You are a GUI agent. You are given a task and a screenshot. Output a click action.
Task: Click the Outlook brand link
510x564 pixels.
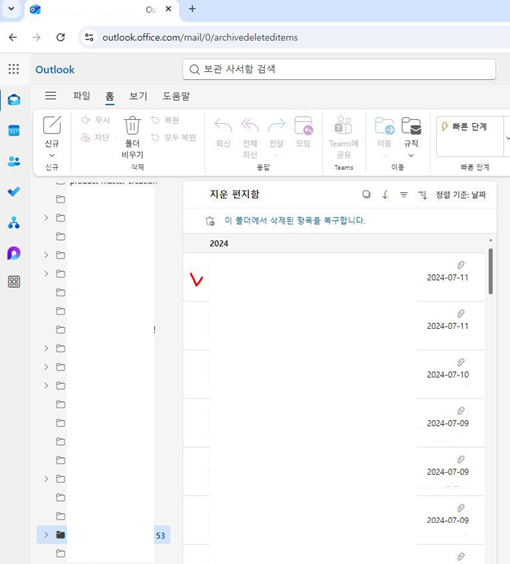click(x=55, y=69)
